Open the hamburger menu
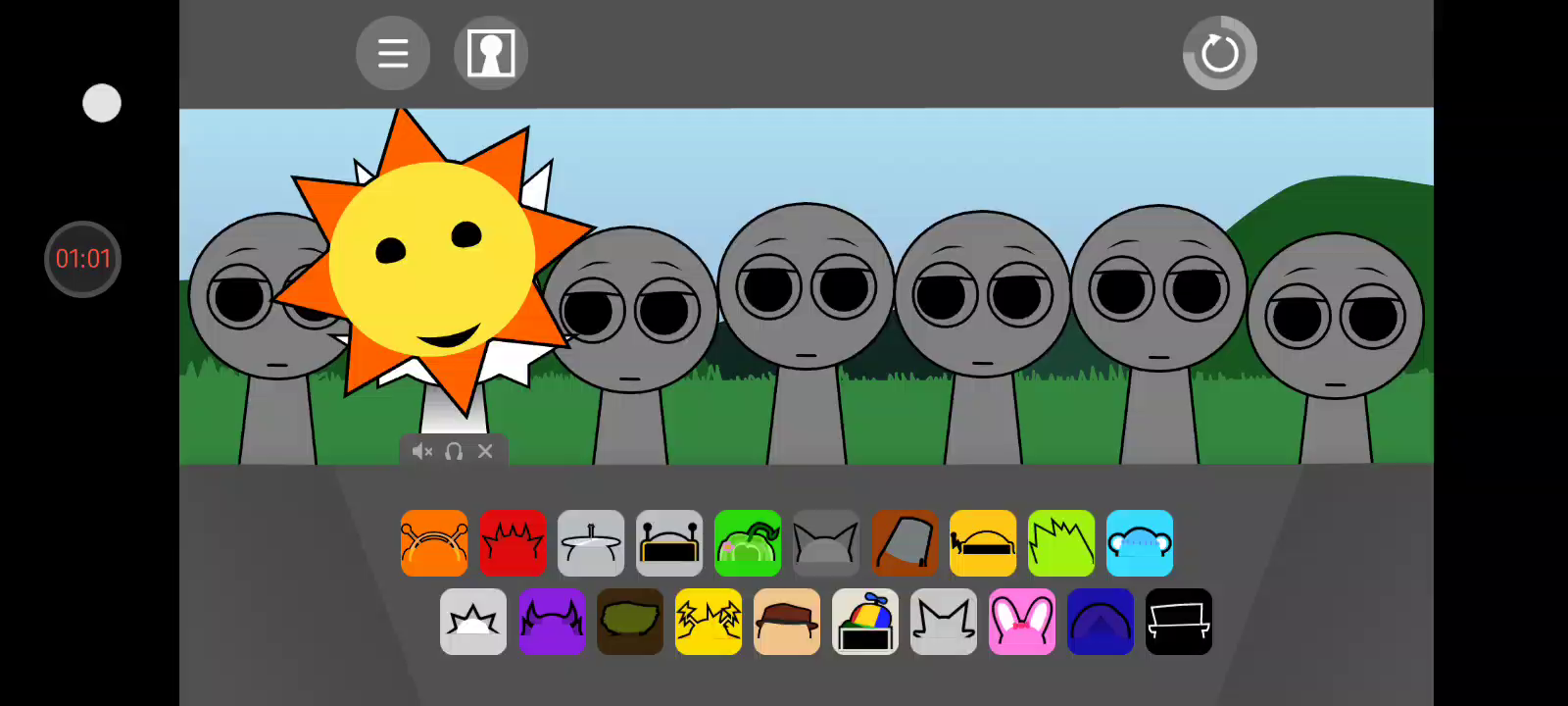Viewport: 1568px width, 706px height. pos(393,53)
